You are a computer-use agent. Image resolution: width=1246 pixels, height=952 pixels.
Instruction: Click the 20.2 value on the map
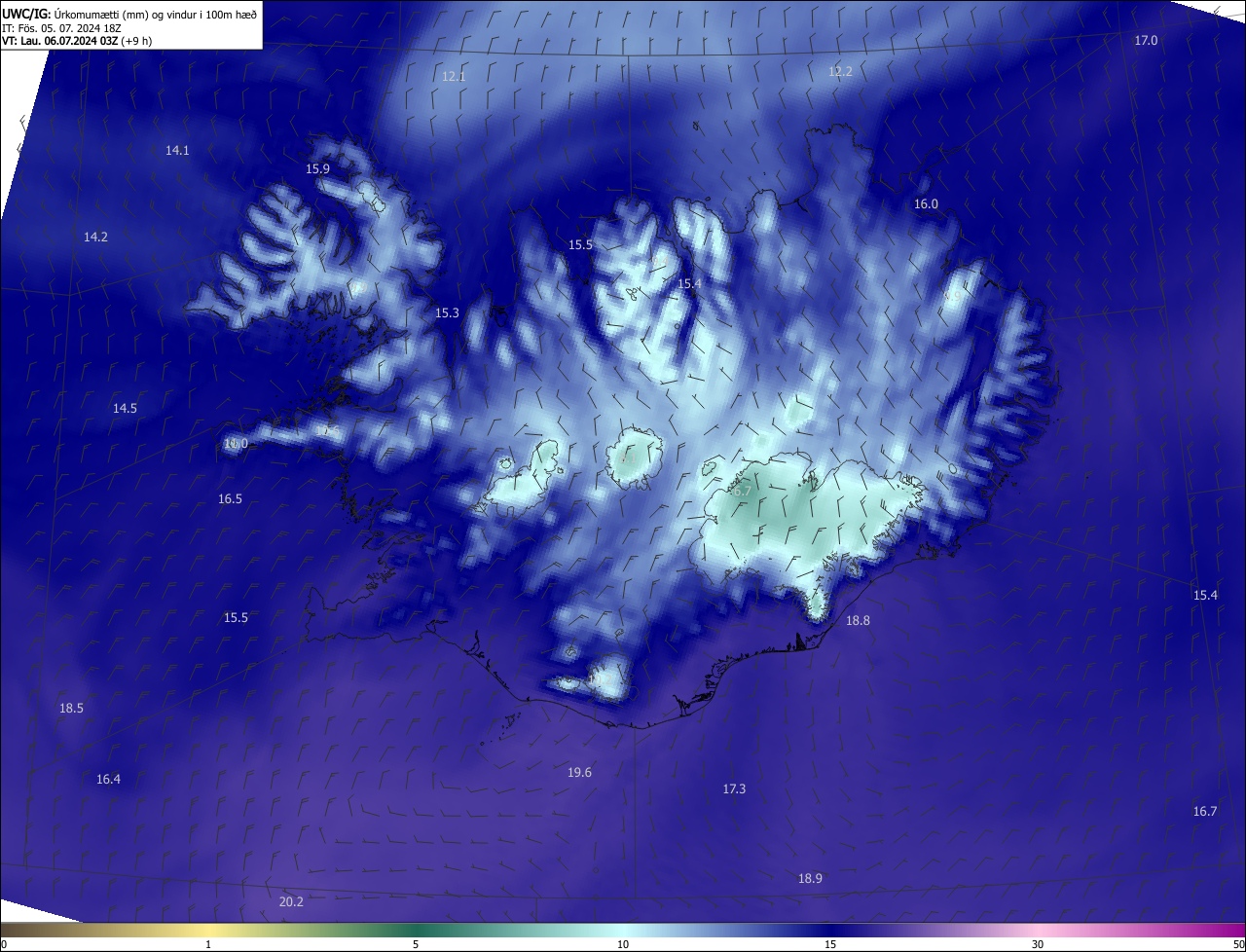[291, 901]
